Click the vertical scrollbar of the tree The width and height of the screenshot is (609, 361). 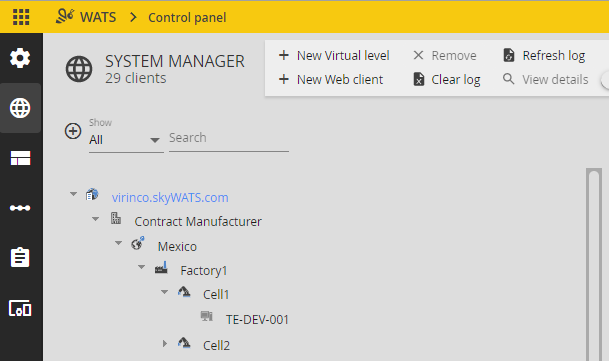coord(594,264)
